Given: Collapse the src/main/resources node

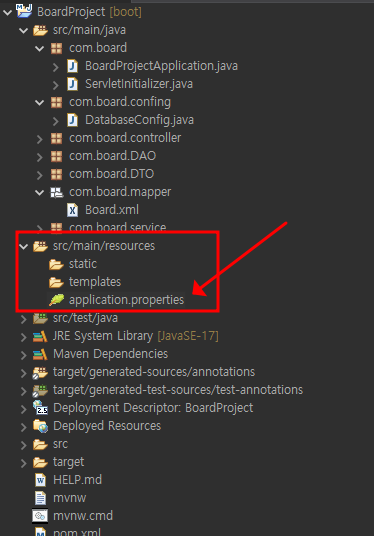Looking at the screenshot, I should tap(24, 246).
